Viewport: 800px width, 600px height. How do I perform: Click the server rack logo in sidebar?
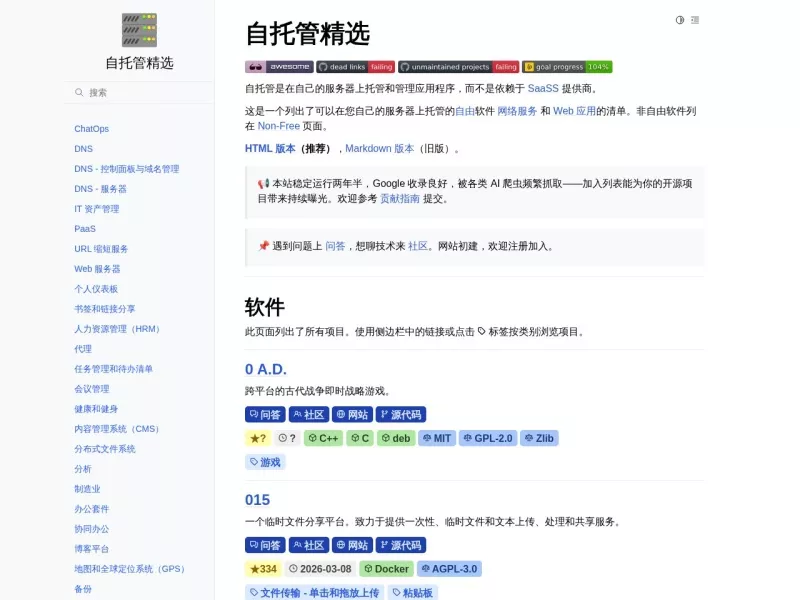(139, 30)
